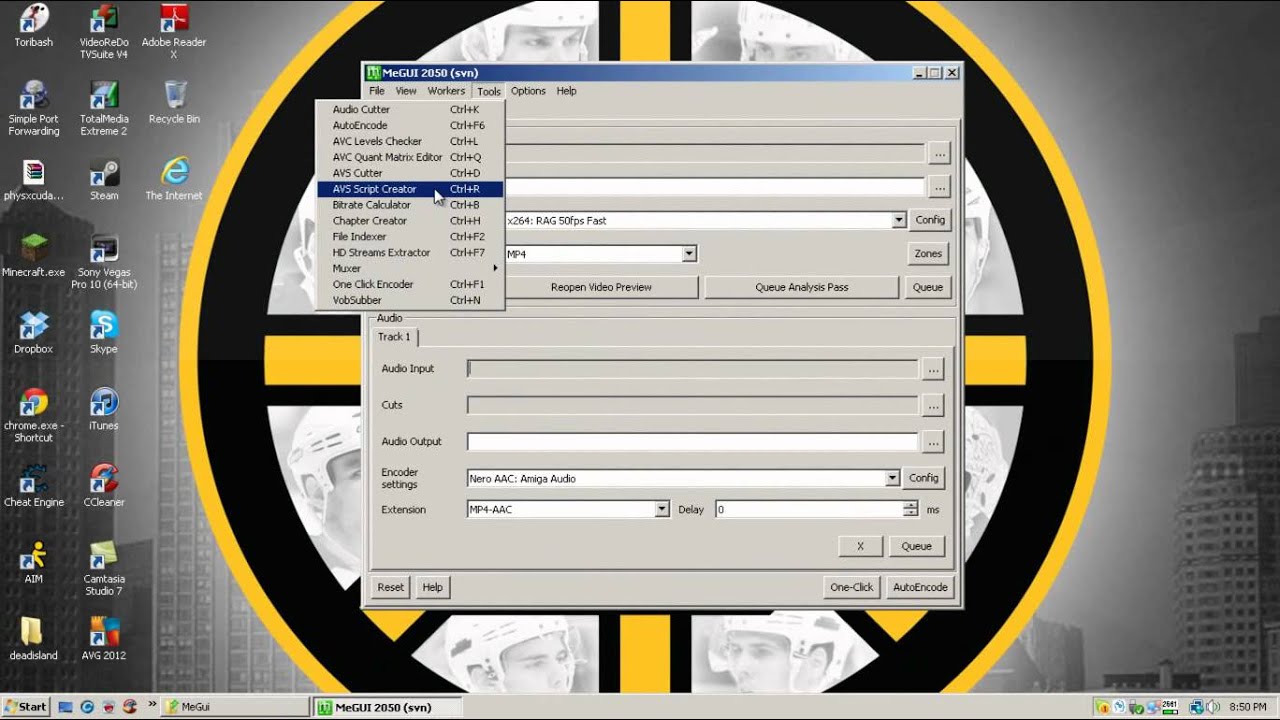
Task: Open the View menu
Action: (406, 91)
